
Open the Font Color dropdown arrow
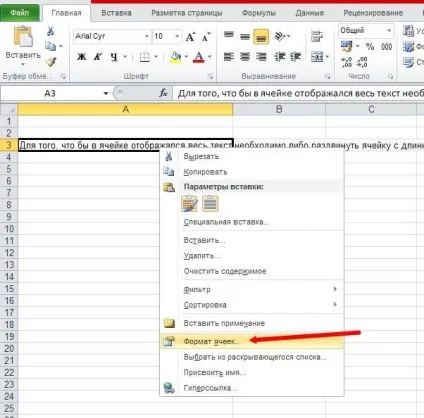point(210,57)
